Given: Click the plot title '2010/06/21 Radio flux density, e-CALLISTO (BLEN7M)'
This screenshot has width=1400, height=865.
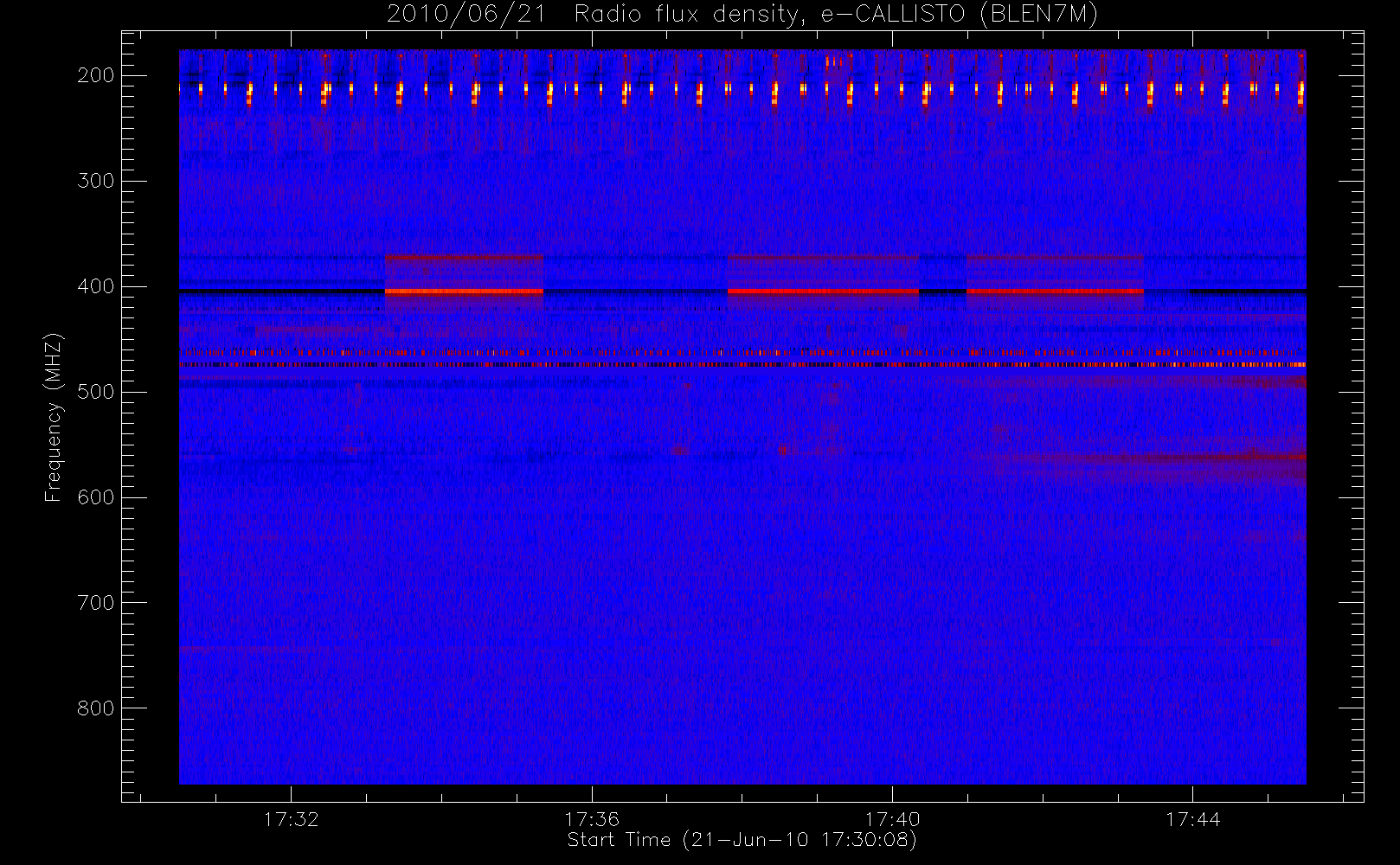Looking at the screenshot, I should pyautogui.click(x=742, y=15).
